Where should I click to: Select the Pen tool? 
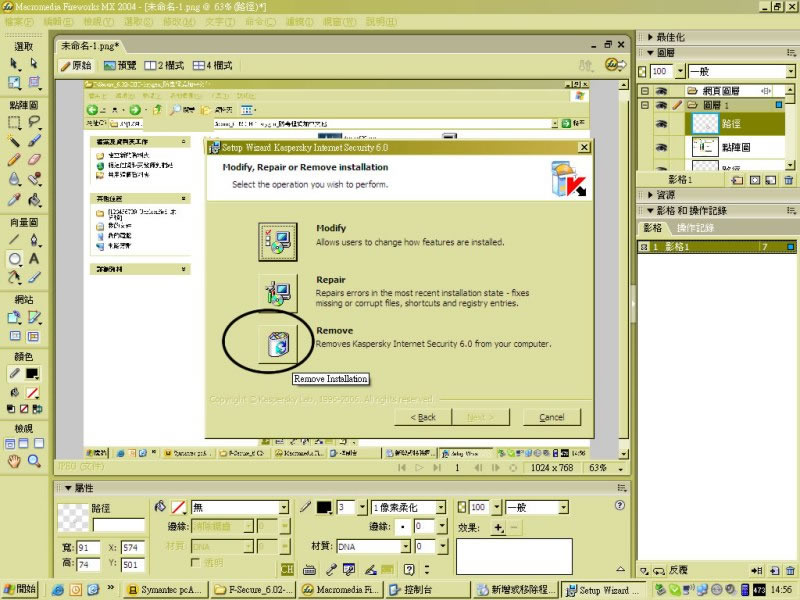coord(34,239)
